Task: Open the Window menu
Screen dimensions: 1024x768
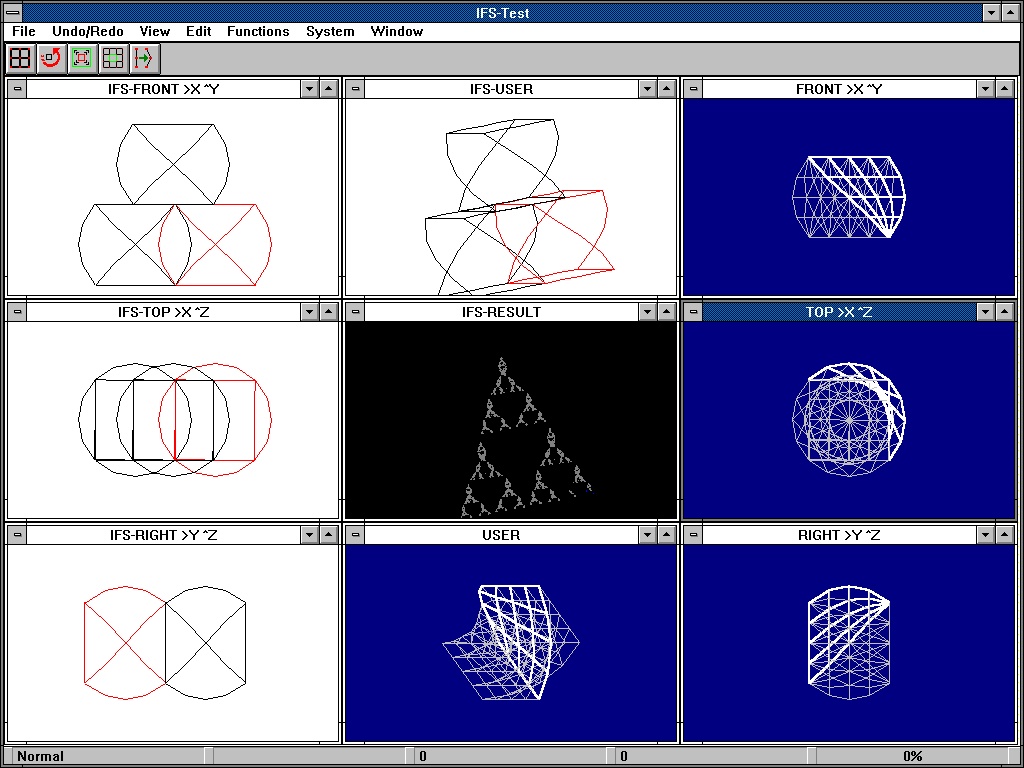Action: tap(396, 31)
